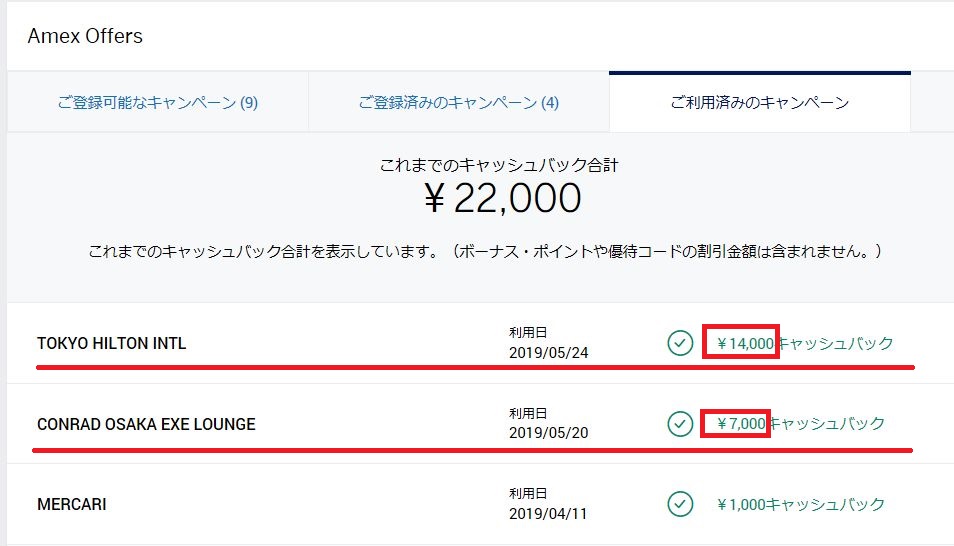Click the これまでのキャッシュバック合計 label
Screen dimensions: 954x546
click(506, 163)
